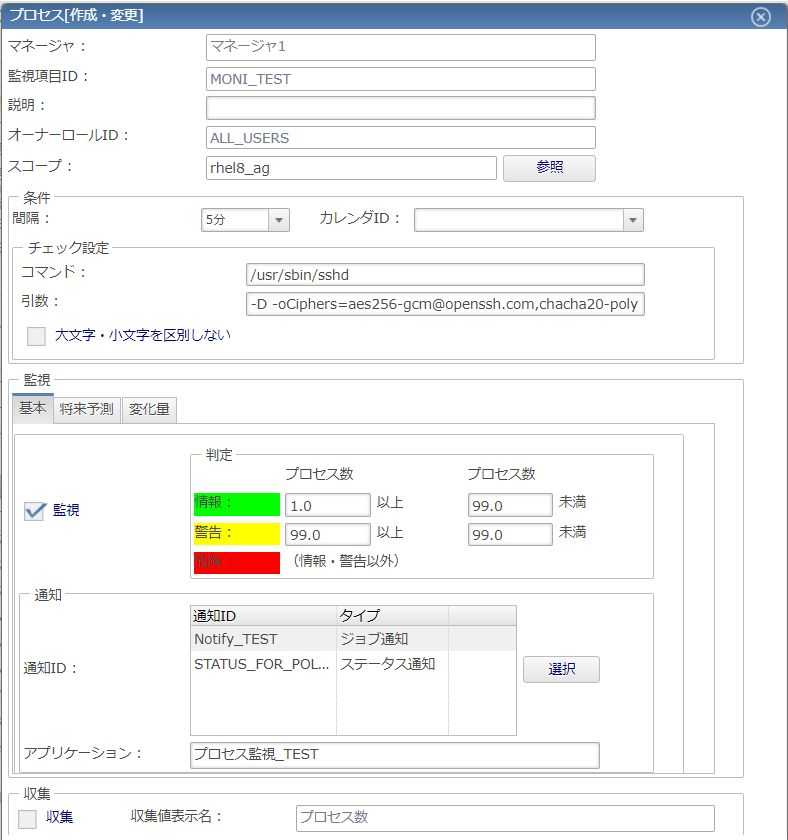This screenshot has height=840, width=788.
Task: Close the プロセス[作成・変更] dialog
Action: 761,17
